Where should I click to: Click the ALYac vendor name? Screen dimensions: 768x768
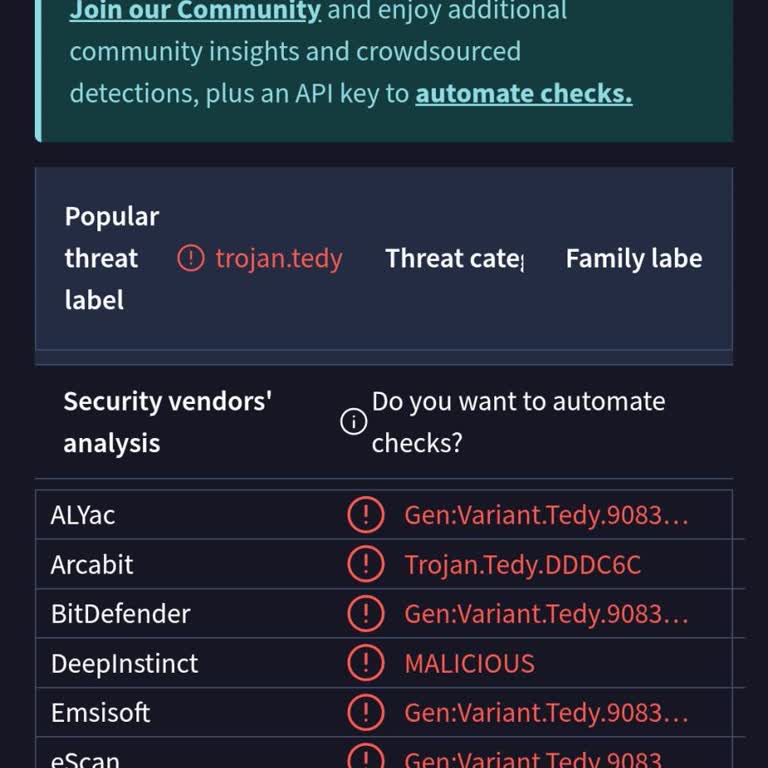click(x=83, y=515)
